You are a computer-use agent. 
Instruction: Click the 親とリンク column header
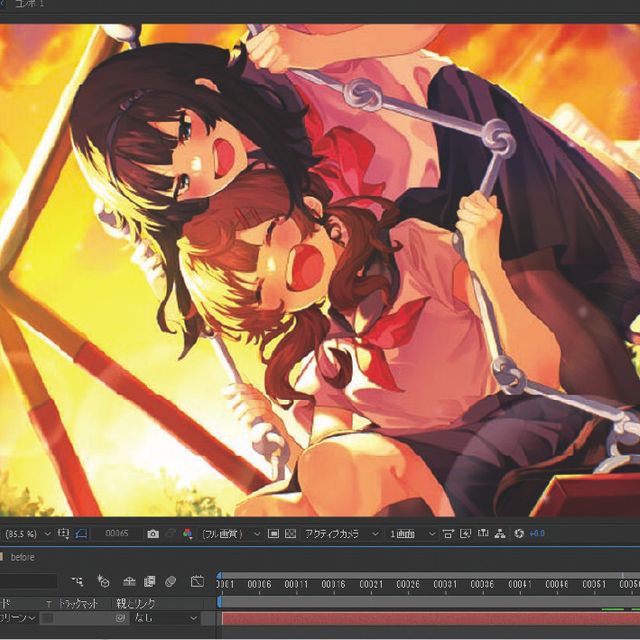click(136, 604)
